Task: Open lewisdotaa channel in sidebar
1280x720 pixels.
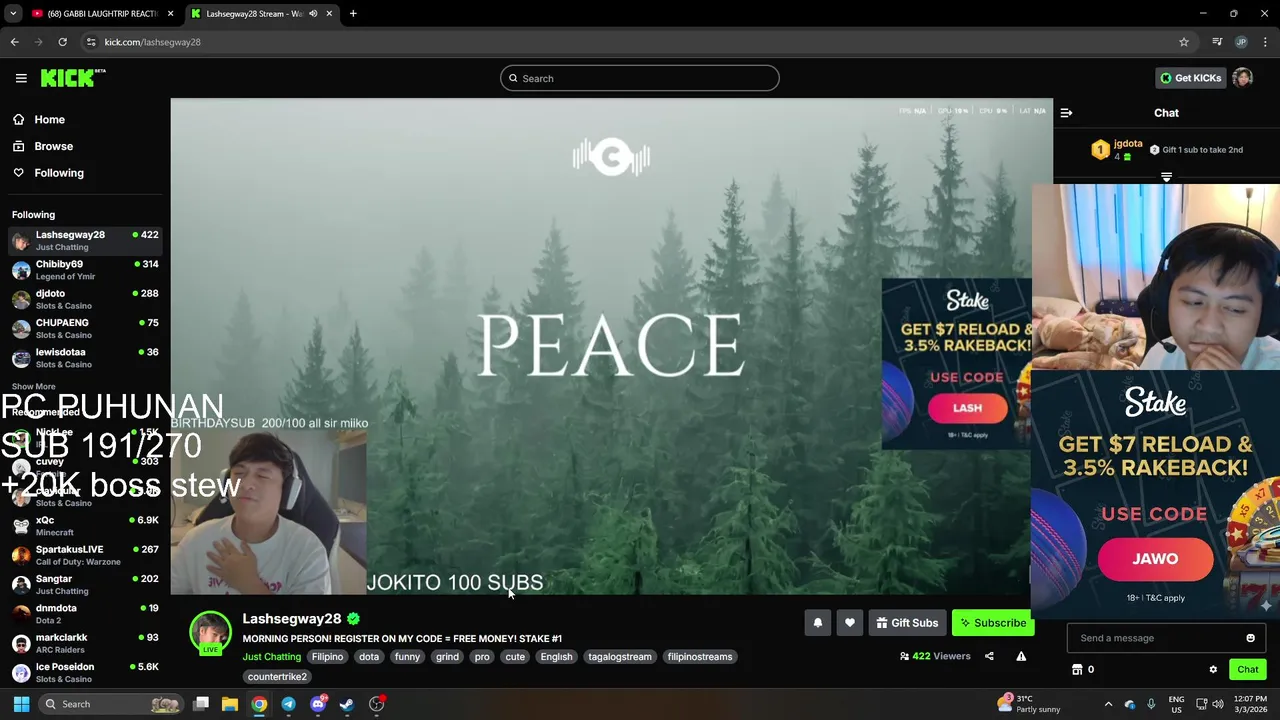Action: tap(85, 358)
